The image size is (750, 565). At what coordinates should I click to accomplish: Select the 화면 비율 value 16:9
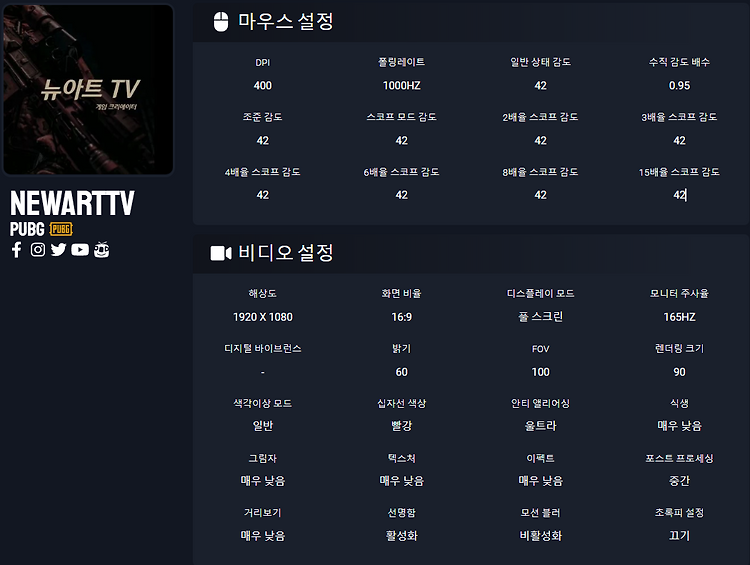click(x=402, y=317)
